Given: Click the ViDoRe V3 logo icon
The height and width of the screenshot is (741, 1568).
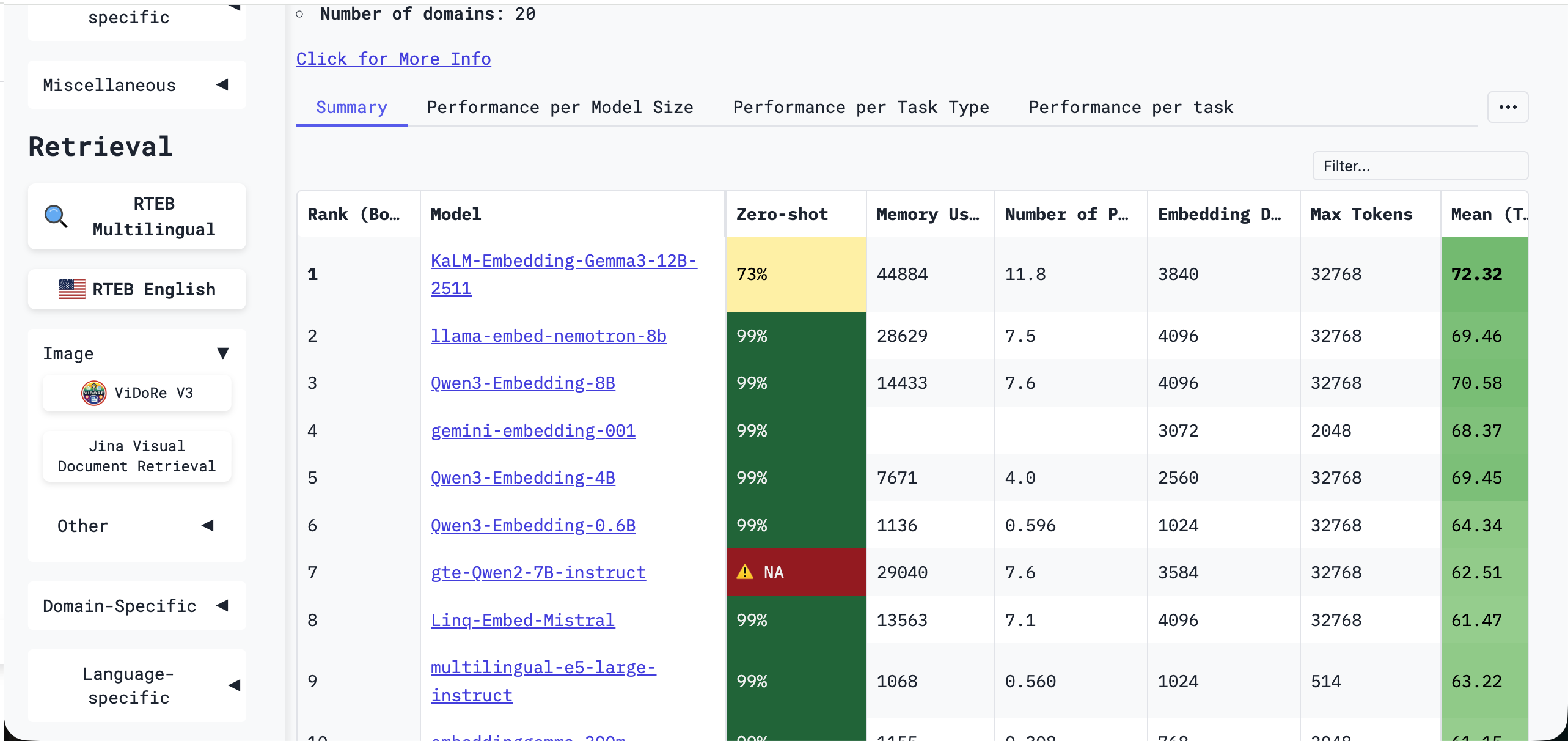Looking at the screenshot, I should [93, 393].
